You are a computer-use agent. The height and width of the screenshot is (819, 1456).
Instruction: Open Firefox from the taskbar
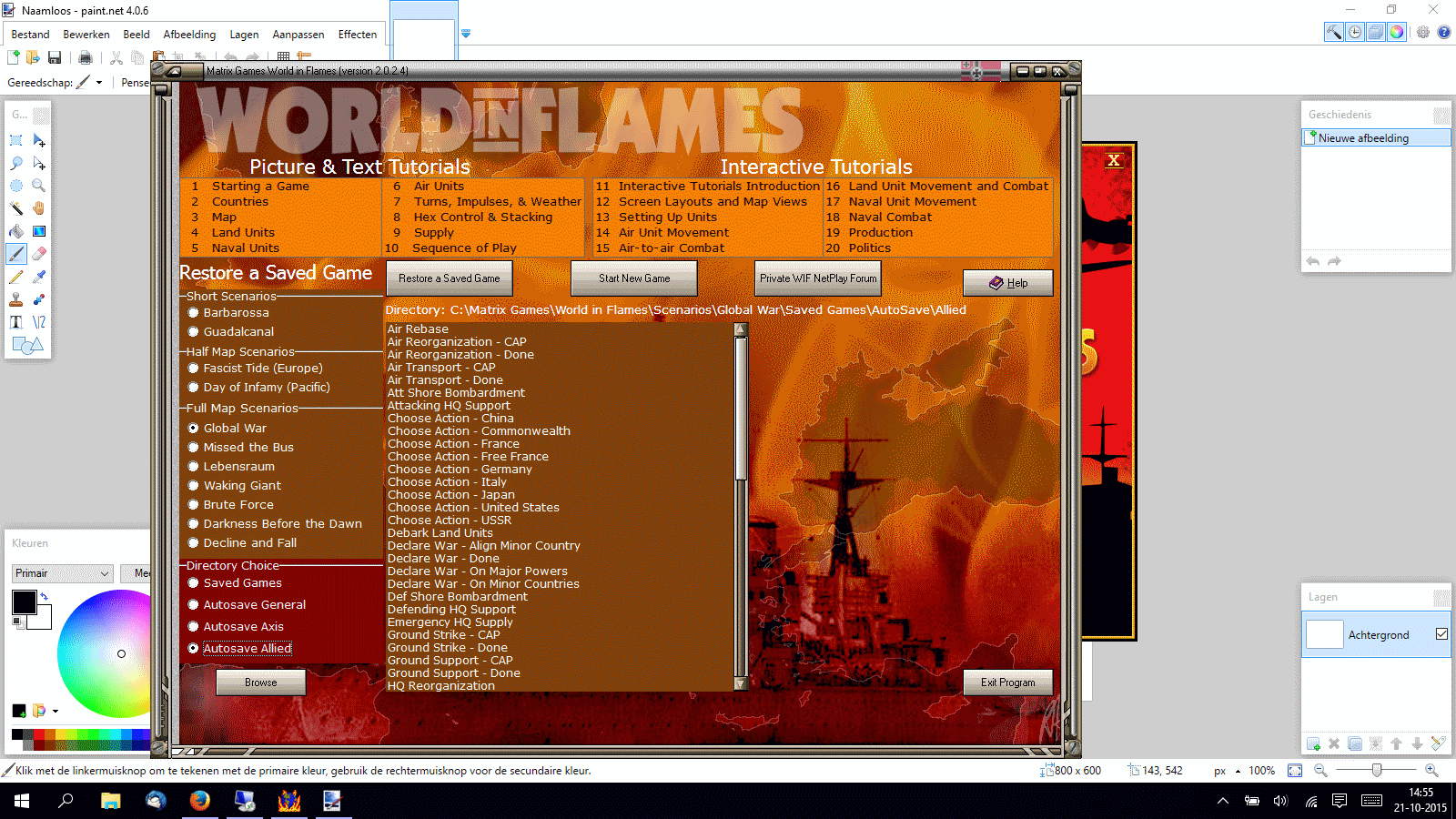point(200,801)
